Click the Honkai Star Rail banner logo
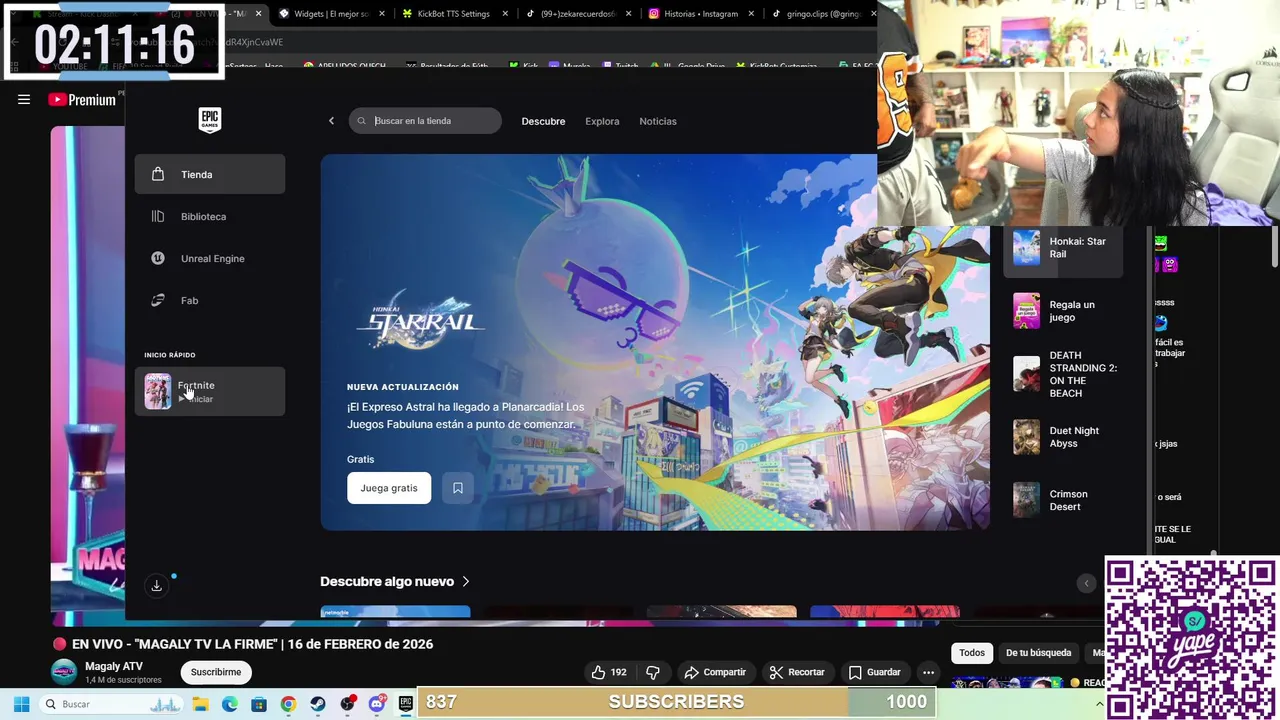 coord(421,323)
